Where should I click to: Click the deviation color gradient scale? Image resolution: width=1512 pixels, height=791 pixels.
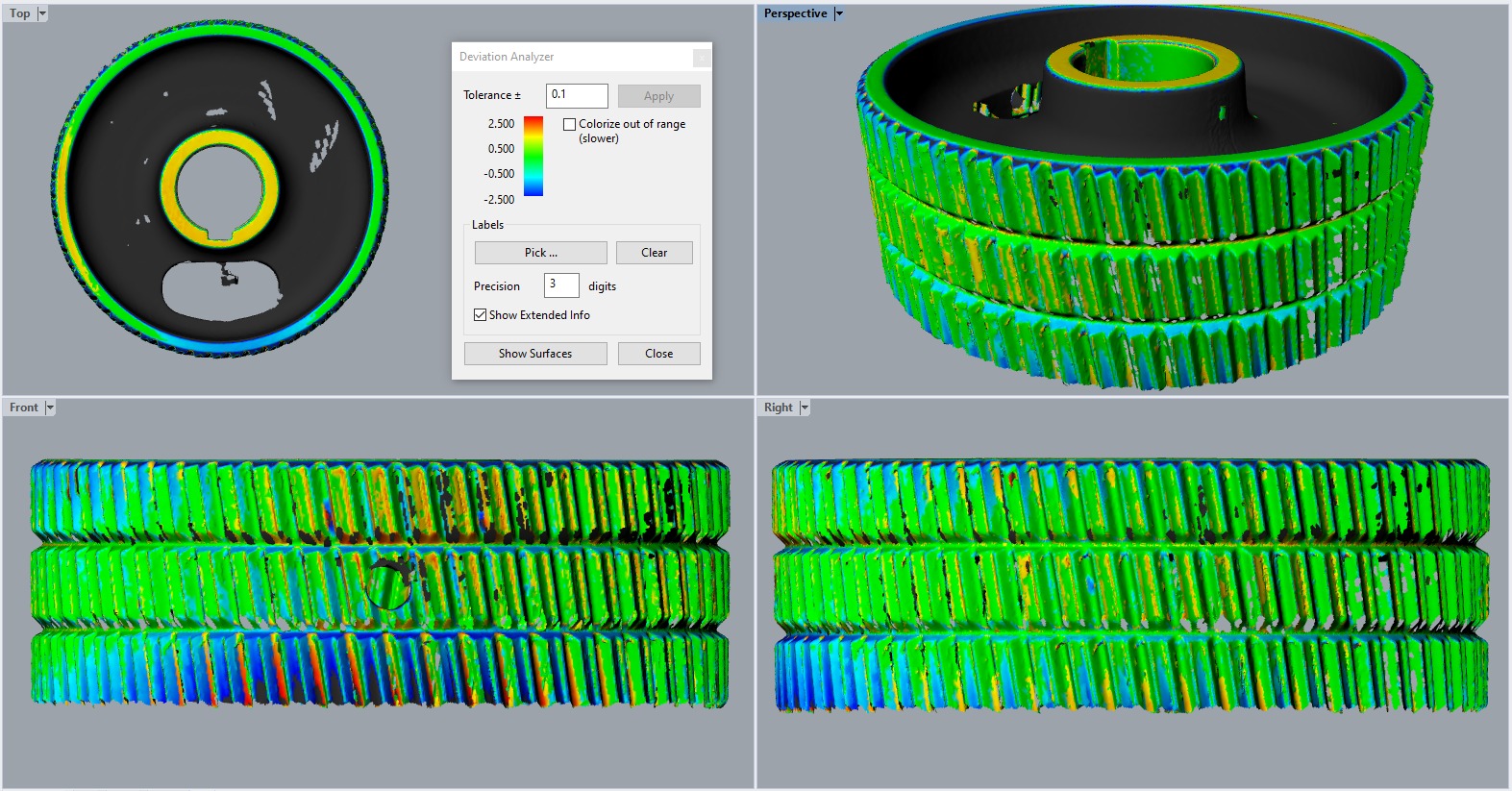pyautogui.click(x=533, y=157)
